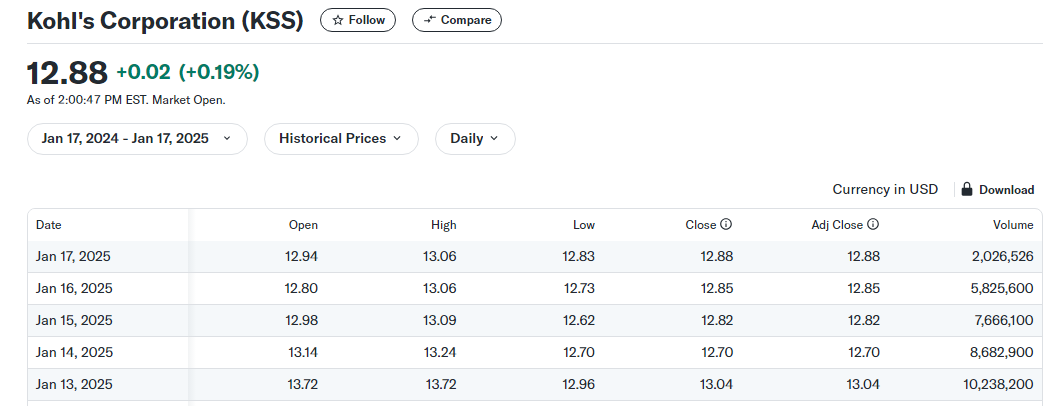1047x406 pixels.
Task: Expand the Historical Prices dropdown
Action: pos(340,139)
